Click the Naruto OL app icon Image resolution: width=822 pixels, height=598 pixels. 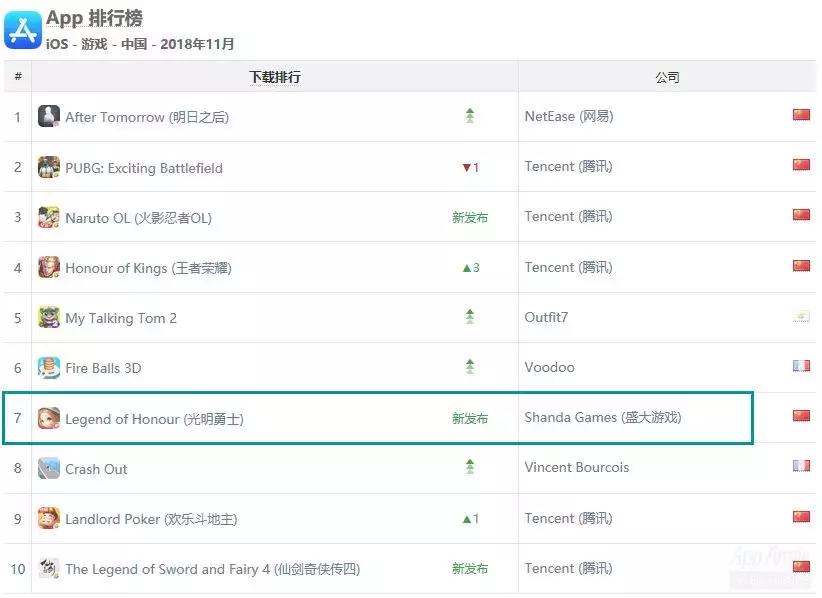48,217
